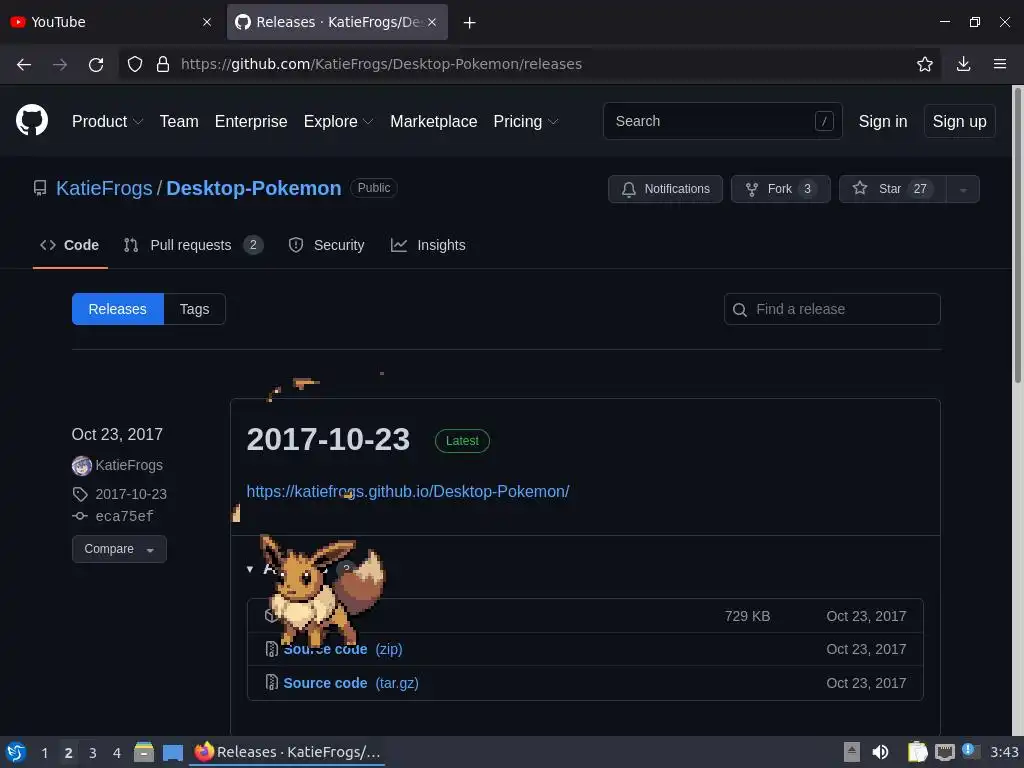1024x768 pixels.
Task: Open the Desktop-Pokemon repository link
Action: pos(253,188)
